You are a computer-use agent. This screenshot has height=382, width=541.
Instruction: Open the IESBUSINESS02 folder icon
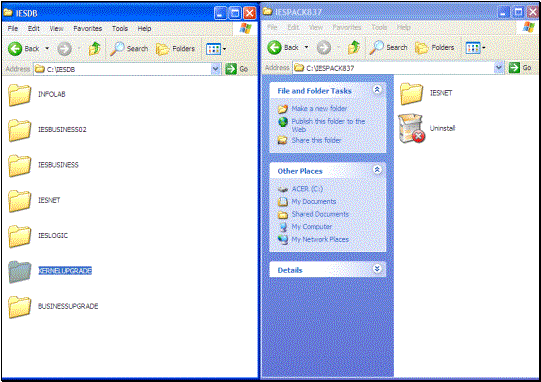pos(19,130)
